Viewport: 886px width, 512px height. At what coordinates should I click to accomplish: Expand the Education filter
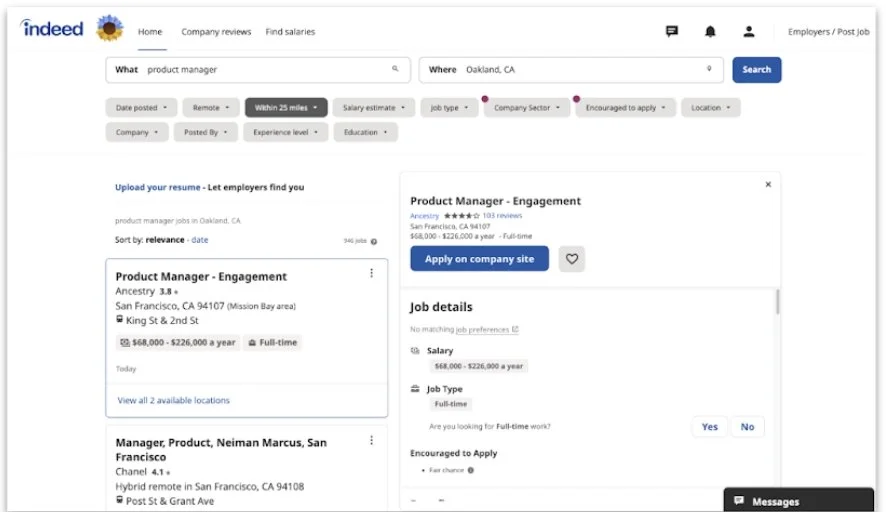click(x=365, y=132)
